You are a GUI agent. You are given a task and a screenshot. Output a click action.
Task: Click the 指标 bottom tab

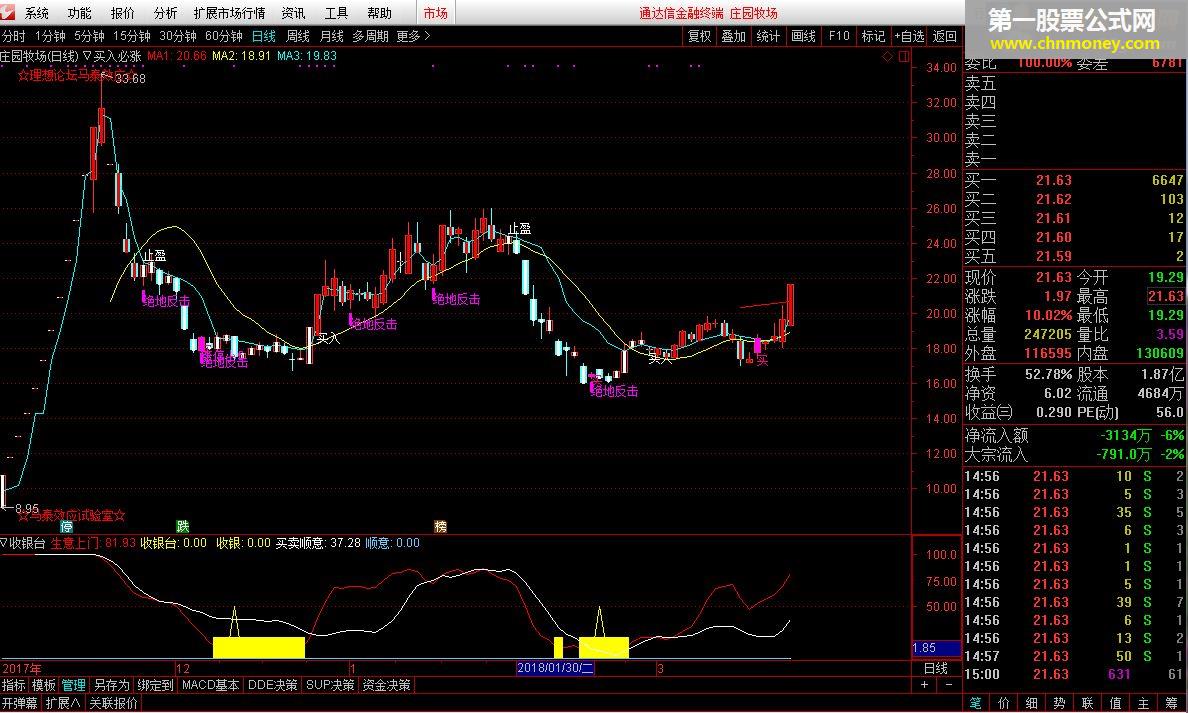click(14, 685)
